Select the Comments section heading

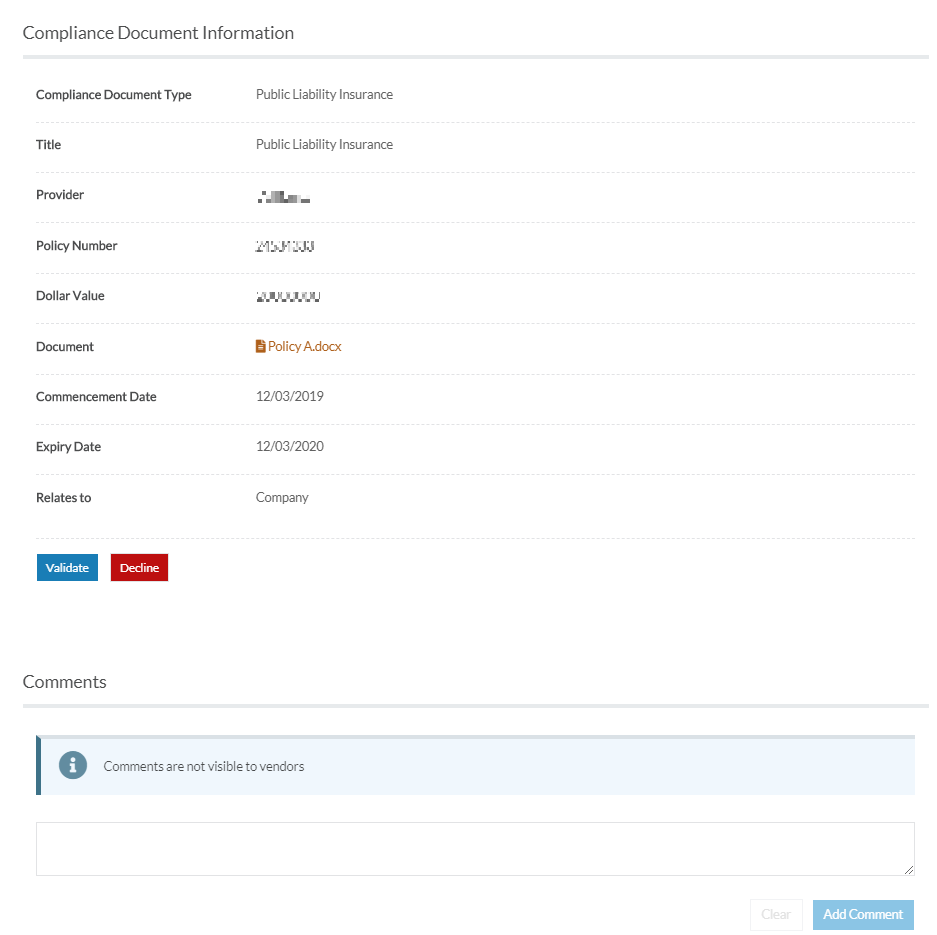click(x=65, y=682)
